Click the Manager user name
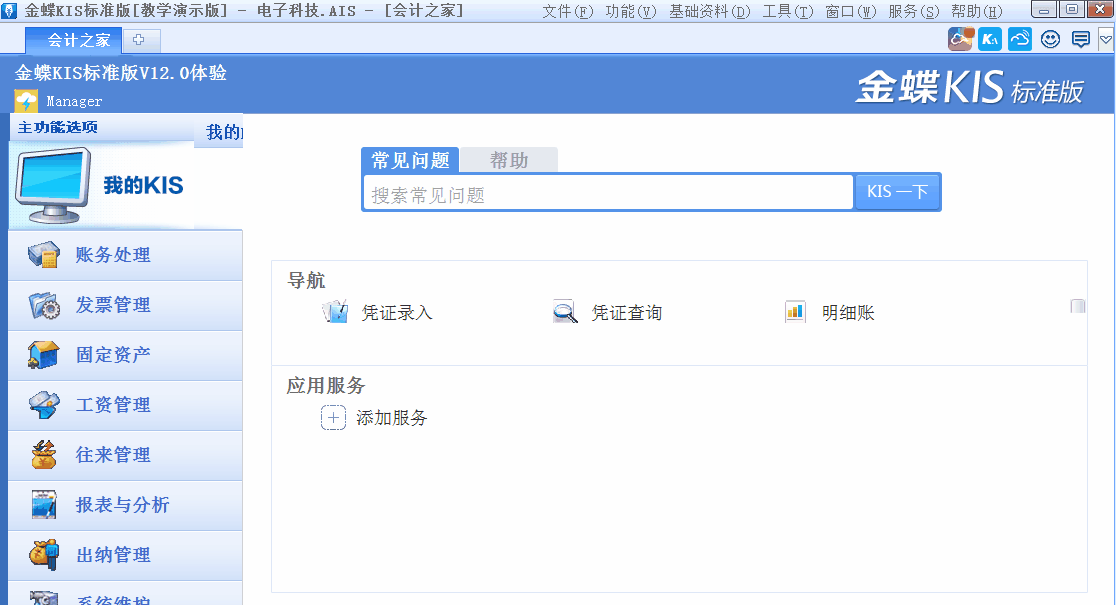This screenshot has height=605, width=1116. 74,102
